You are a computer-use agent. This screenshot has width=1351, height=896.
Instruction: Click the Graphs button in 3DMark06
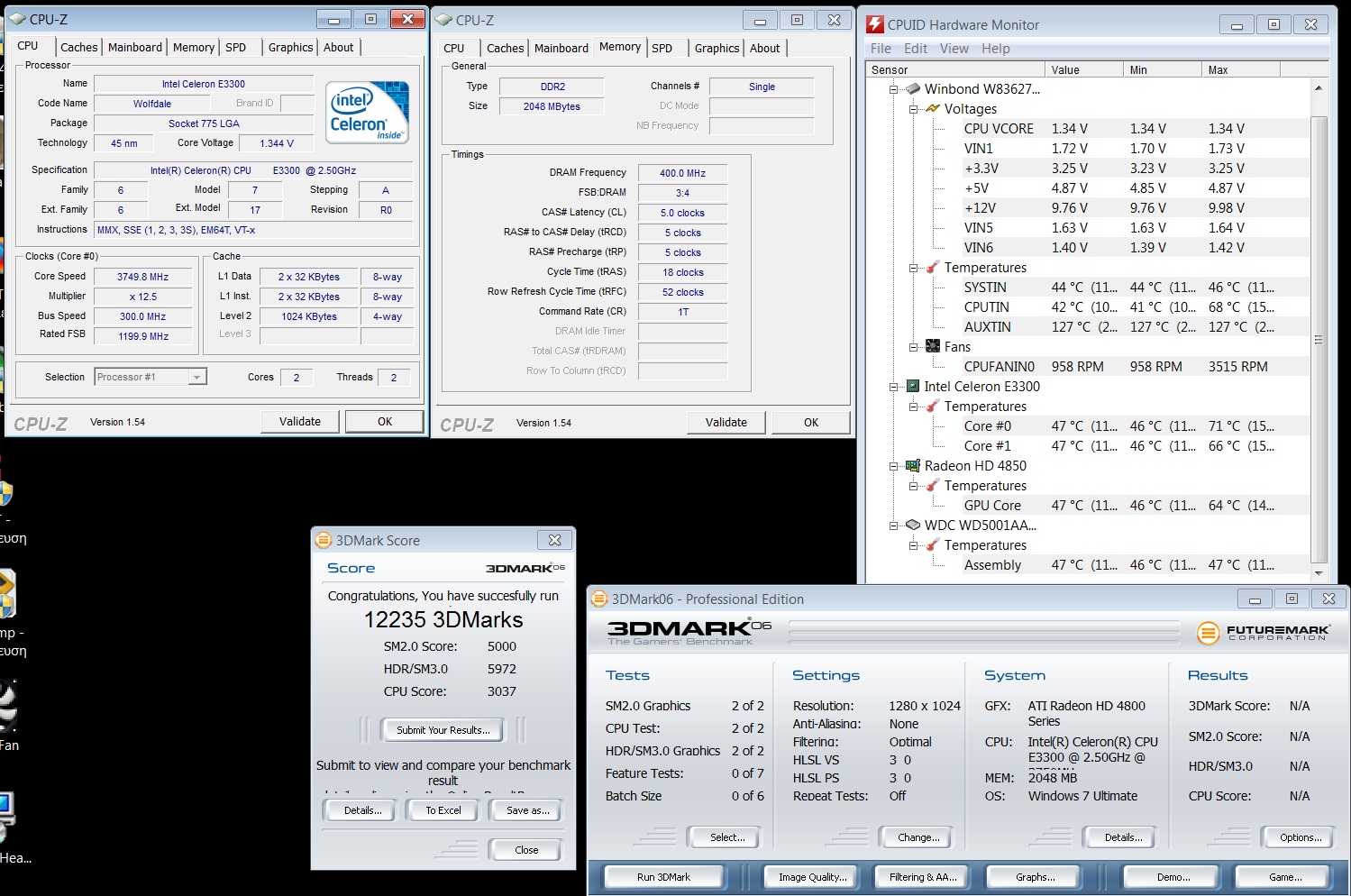(x=1036, y=876)
